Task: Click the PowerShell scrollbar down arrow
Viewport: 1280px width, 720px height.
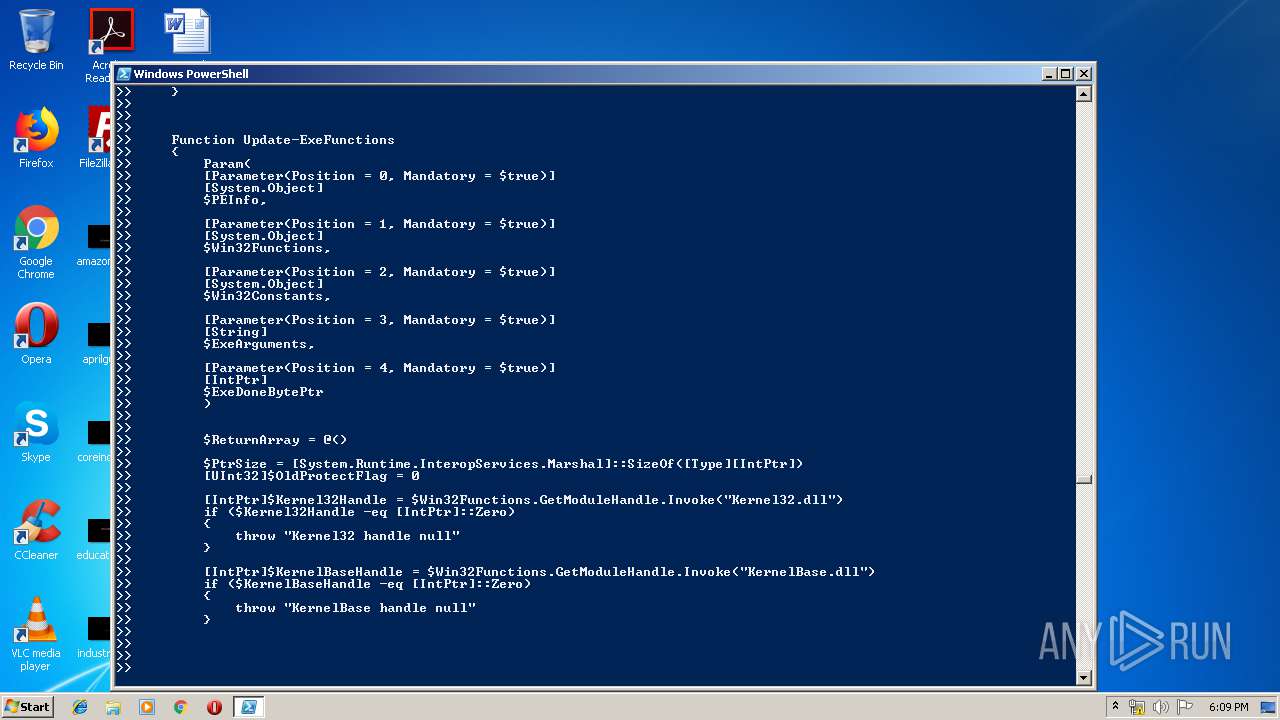Action: click(x=1083, y=678)
